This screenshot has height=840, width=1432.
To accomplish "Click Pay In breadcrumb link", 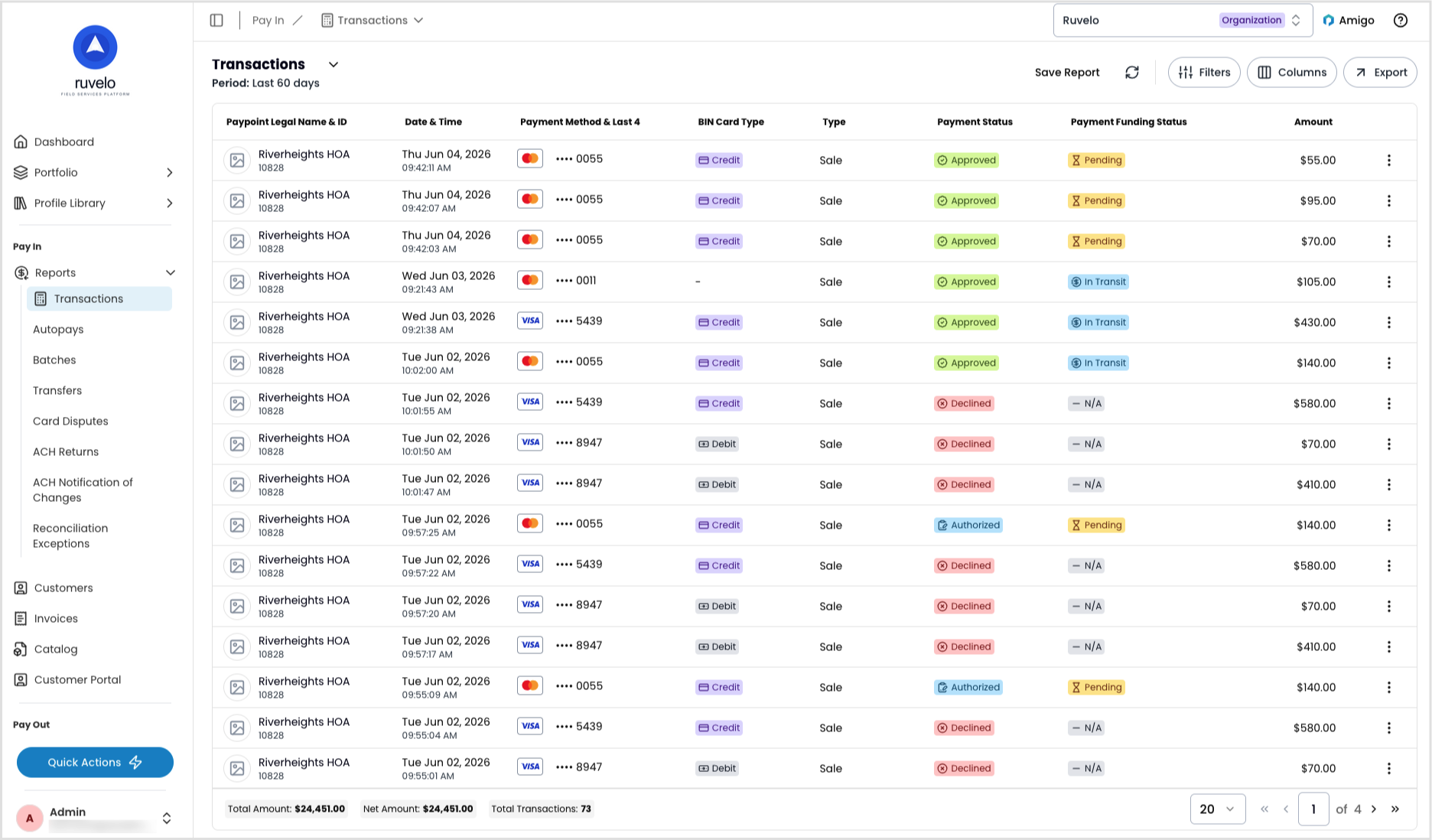I will pyautogui.click(x=268, y=21).
